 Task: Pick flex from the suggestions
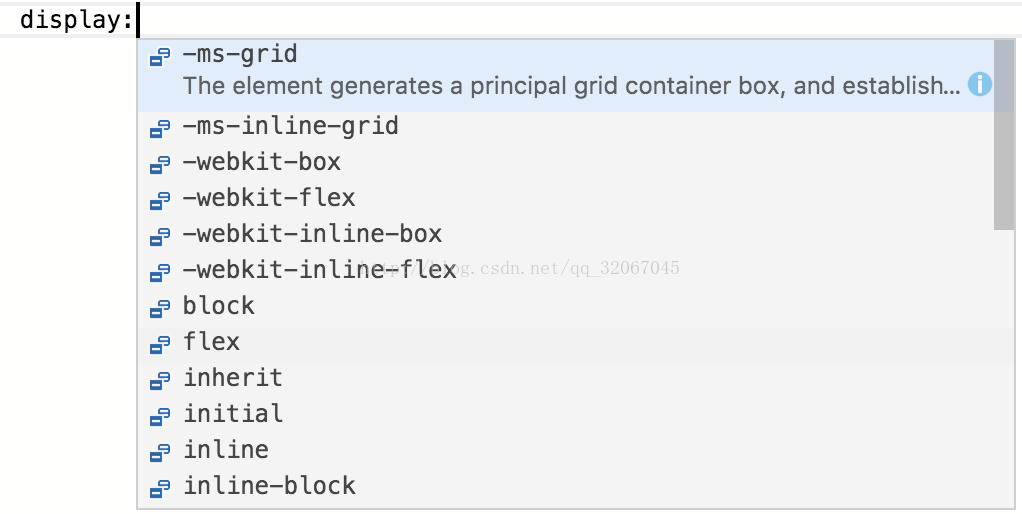pyautogui.click(x=565, y=341)
